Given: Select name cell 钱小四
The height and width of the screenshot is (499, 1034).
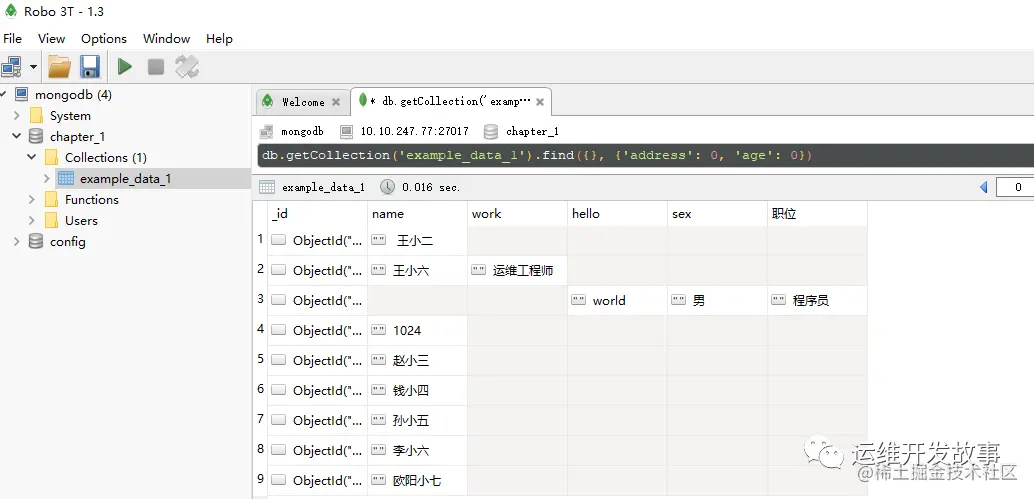Looking at the screenshot, I should click(417, 390).
